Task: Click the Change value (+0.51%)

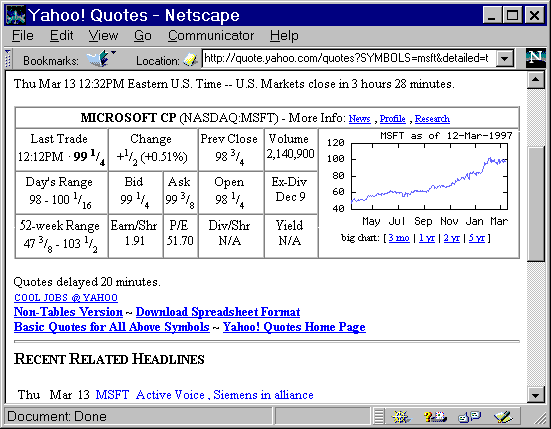Action: click(x=164, y=156)
